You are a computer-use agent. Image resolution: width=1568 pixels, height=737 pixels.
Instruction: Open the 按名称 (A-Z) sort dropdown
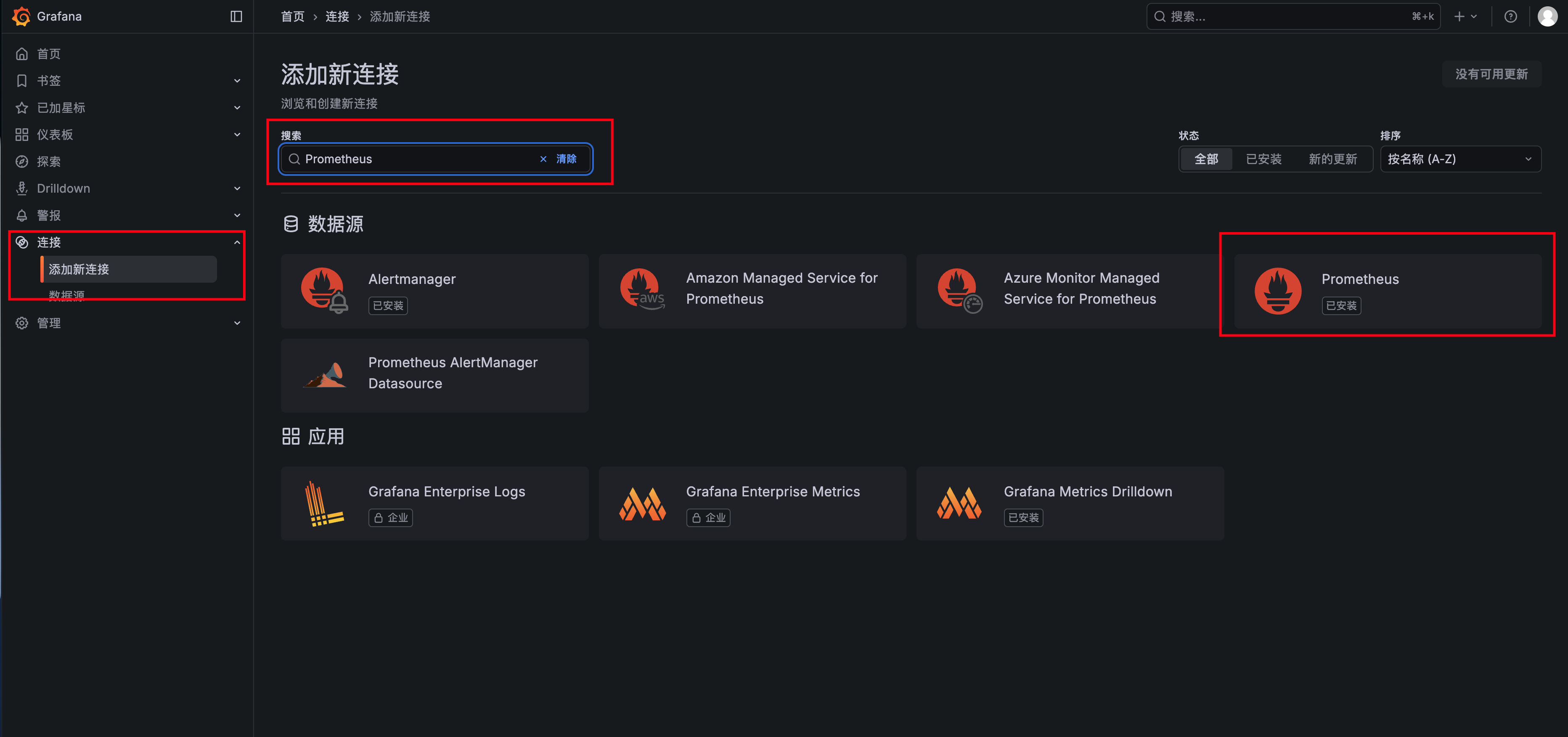pos(1459,159)
